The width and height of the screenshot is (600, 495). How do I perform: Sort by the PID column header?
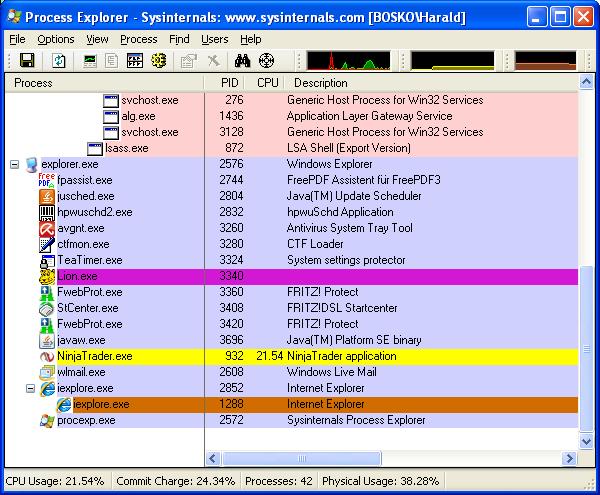pyautogui.click(x=225, y=83)
